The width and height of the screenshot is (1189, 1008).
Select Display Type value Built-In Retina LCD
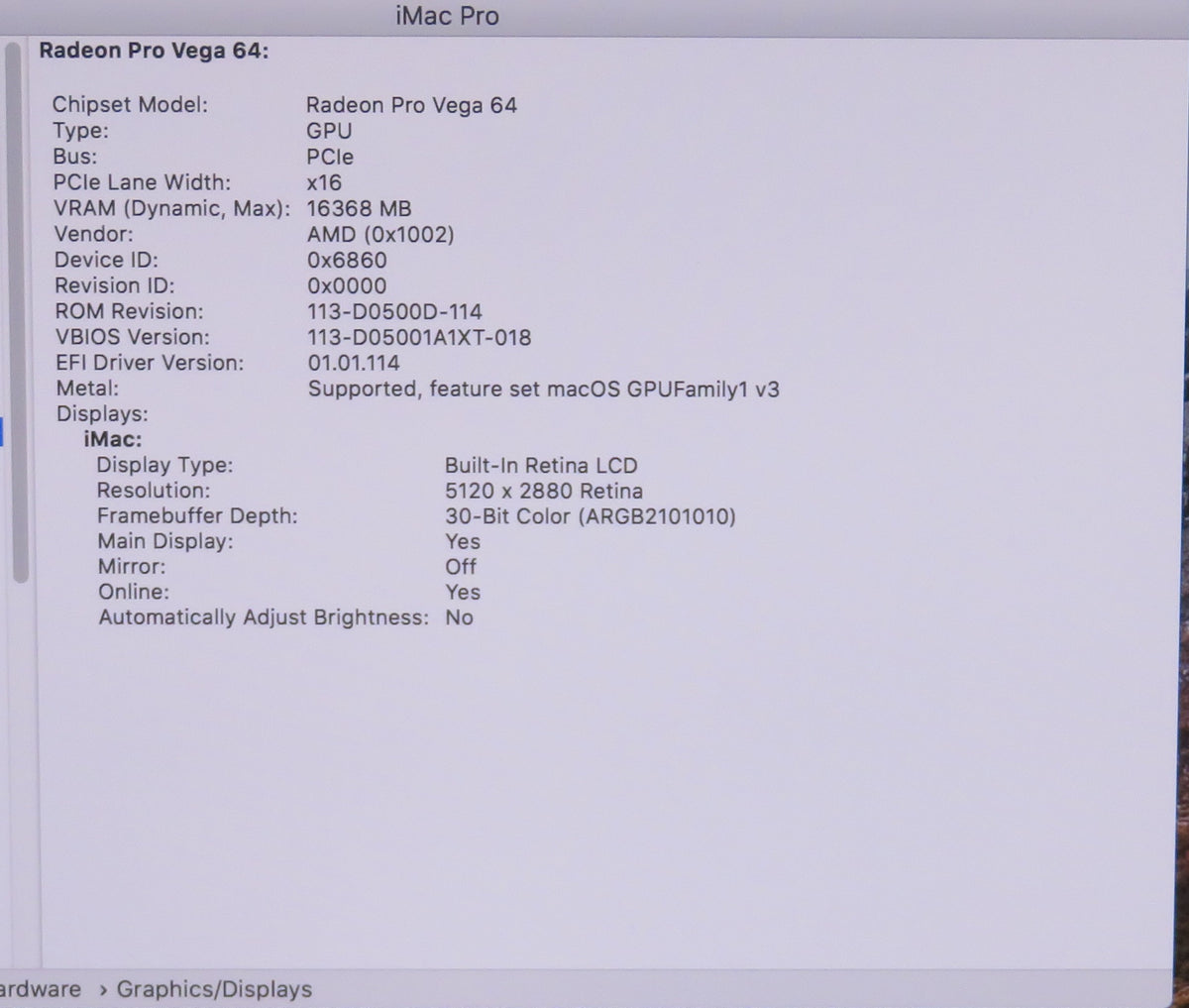[541, 465]
